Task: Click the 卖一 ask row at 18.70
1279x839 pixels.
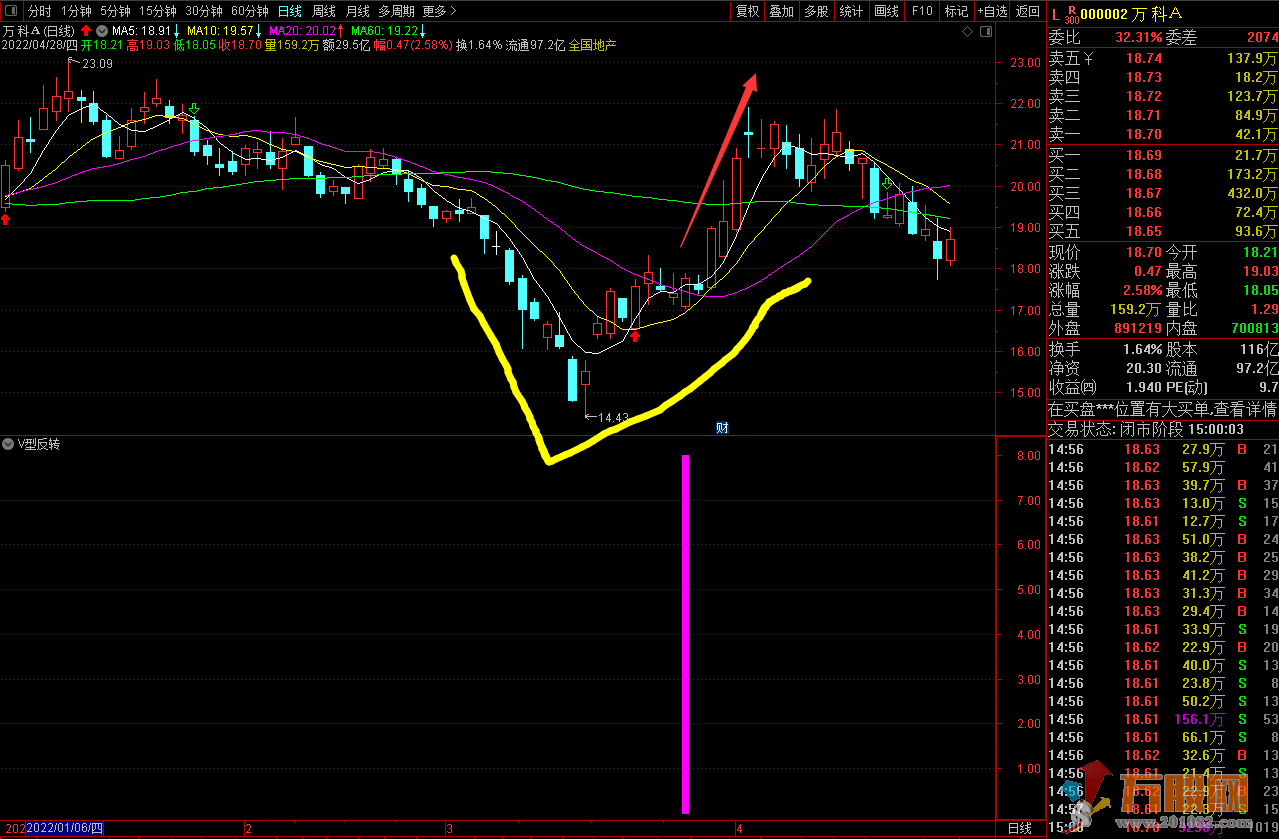Action: pyautogui.click(x=1163, y=134)
